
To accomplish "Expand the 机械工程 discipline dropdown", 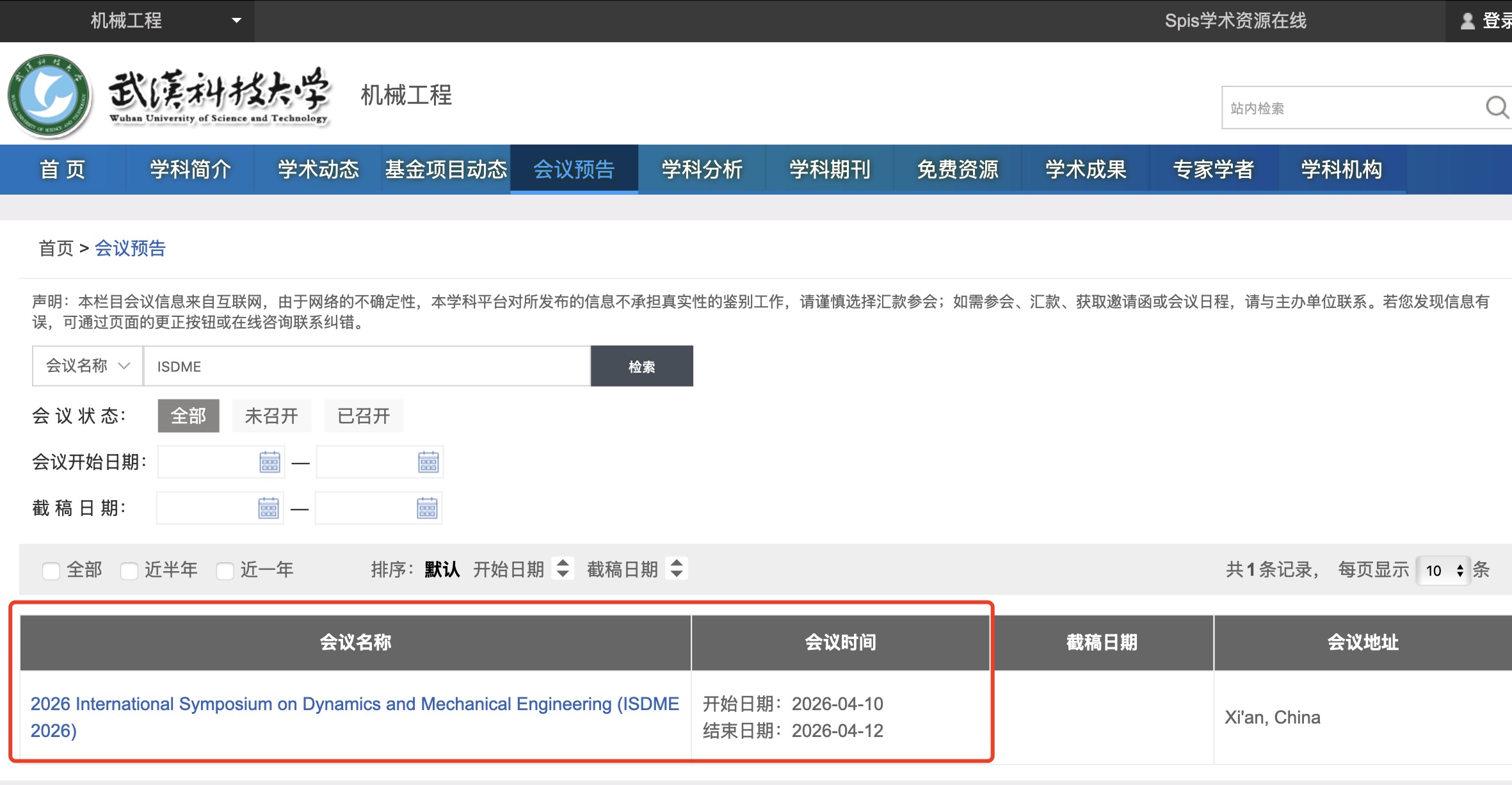I will pyautogui.click(x=236, y=21).
